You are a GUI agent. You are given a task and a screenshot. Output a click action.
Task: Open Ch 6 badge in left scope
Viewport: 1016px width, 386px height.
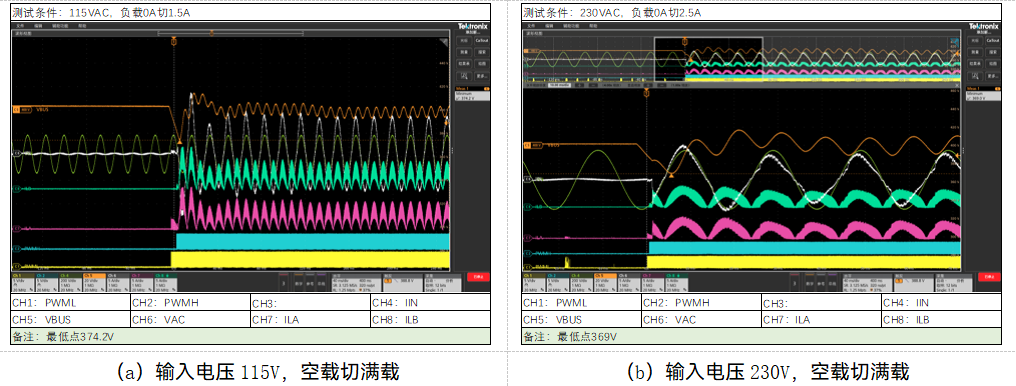tap(119, 282)
